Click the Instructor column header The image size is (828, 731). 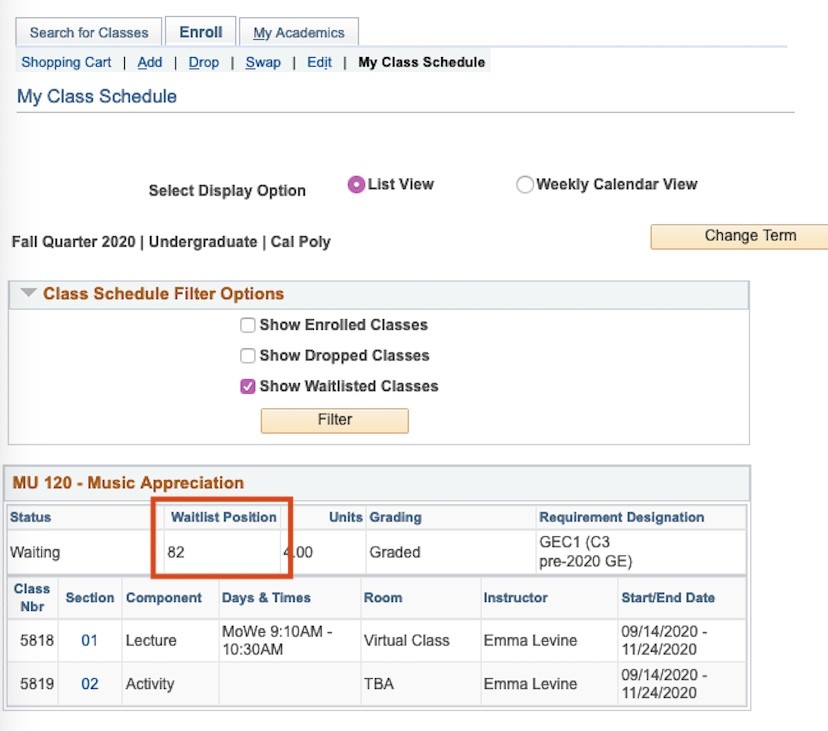coord(515,597)
